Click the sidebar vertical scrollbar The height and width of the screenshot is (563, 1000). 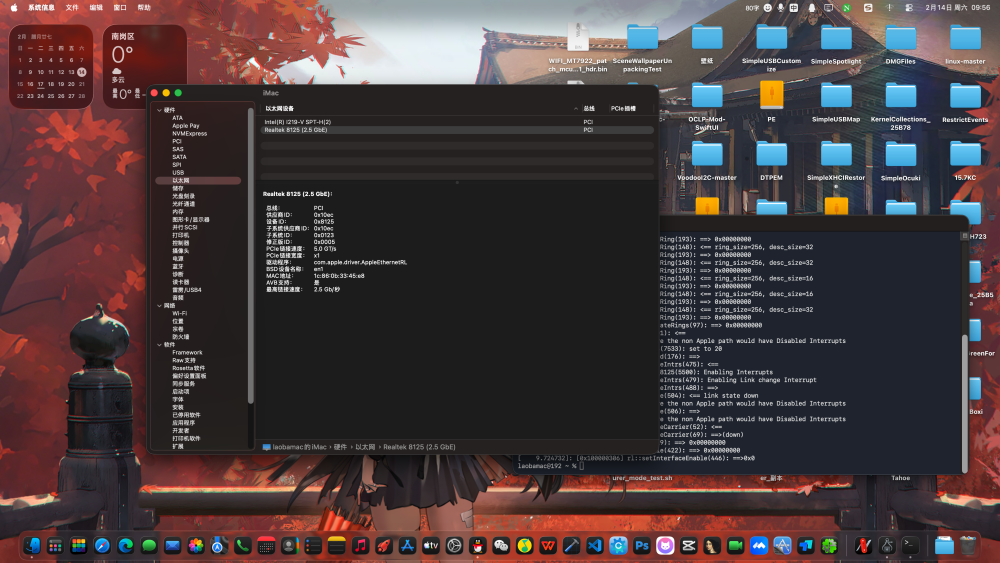click(251, 255)
